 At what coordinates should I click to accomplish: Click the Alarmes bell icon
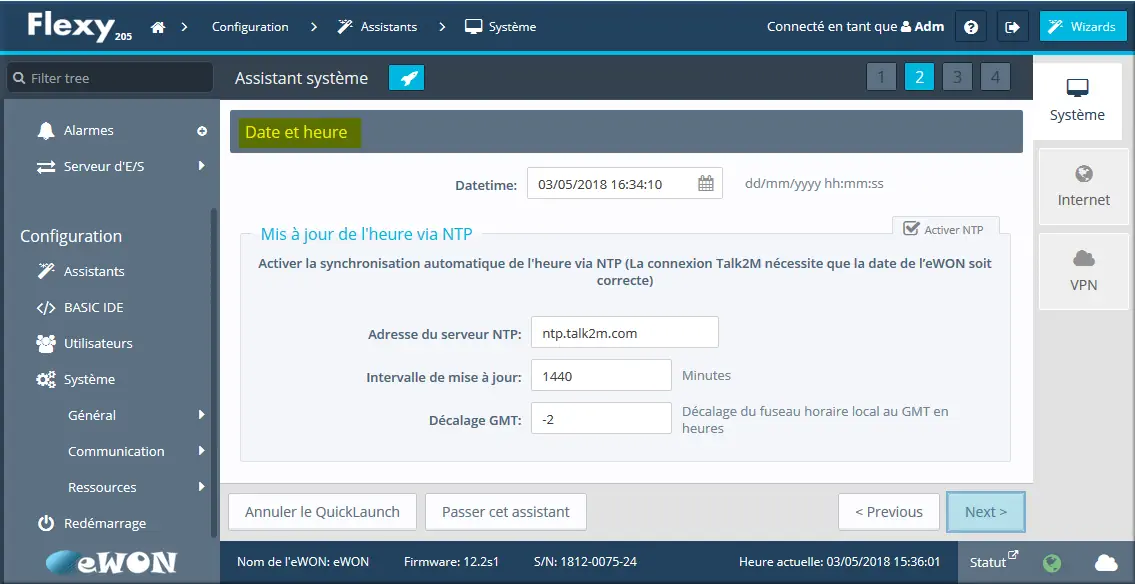click(x=46, y=131)
